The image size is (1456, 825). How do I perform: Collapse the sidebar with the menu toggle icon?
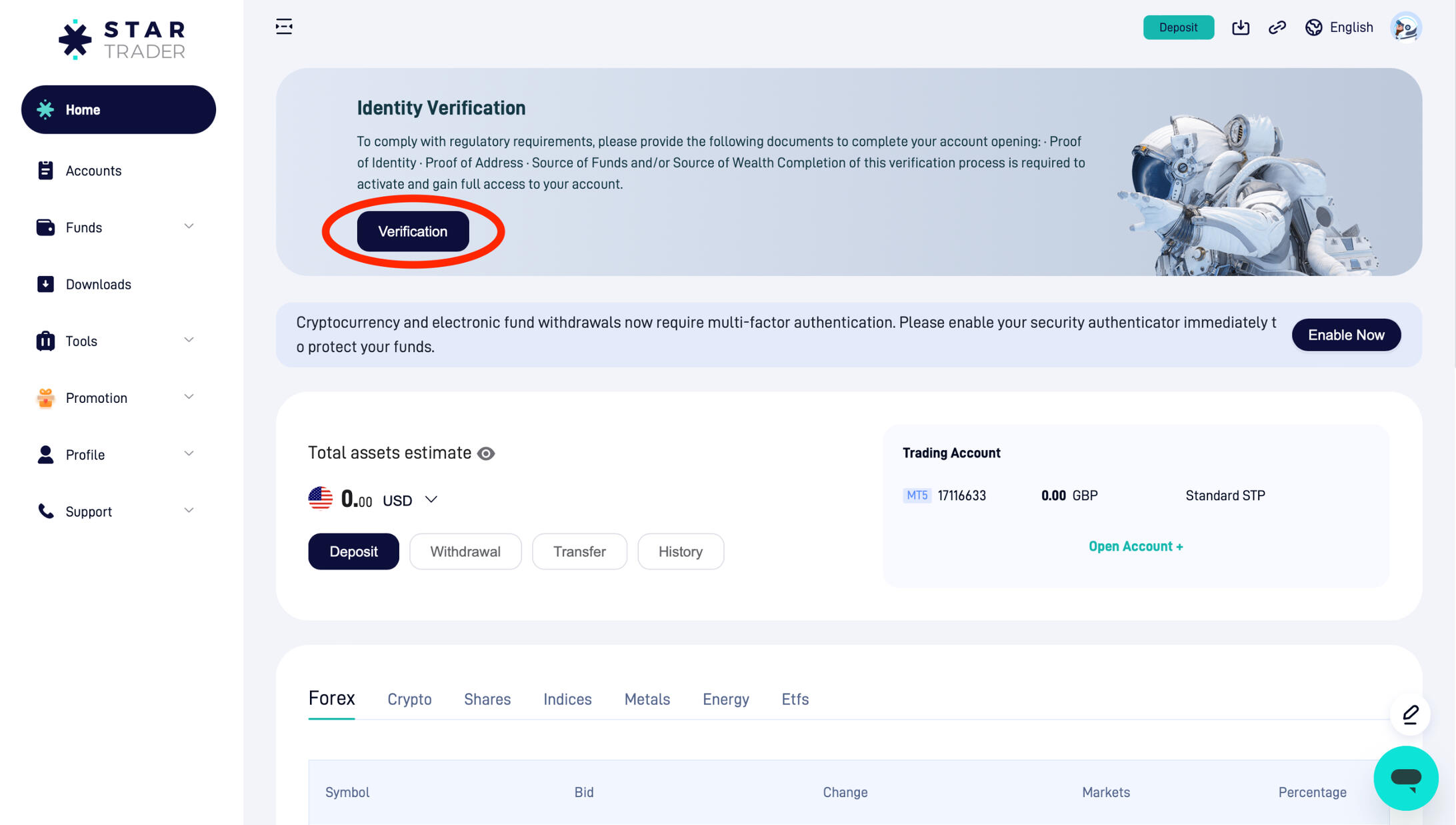pyautogui.click(x=284, y=27)
